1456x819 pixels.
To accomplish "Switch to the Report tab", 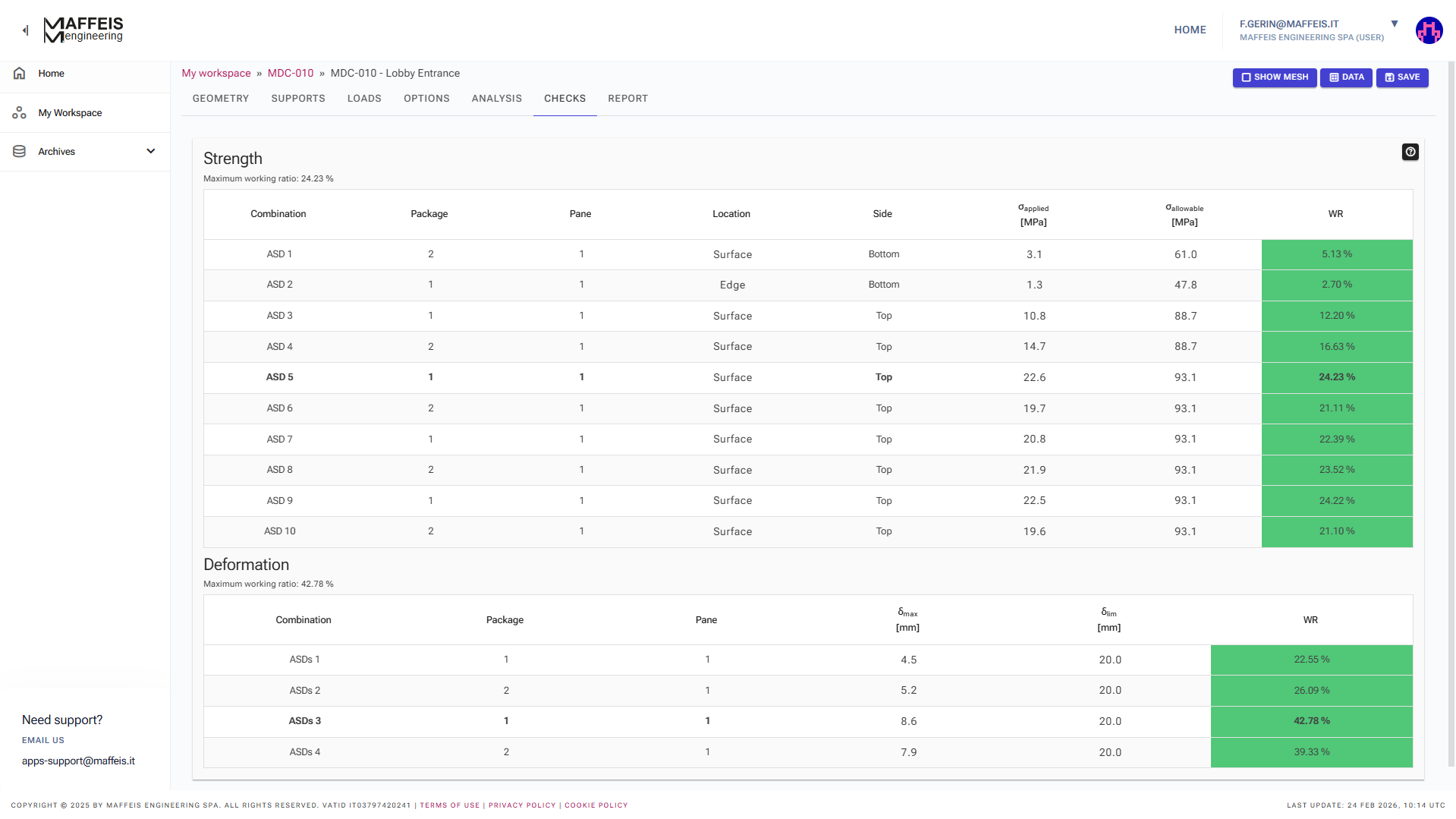I will pyautogui.click(x=627, y=99).
